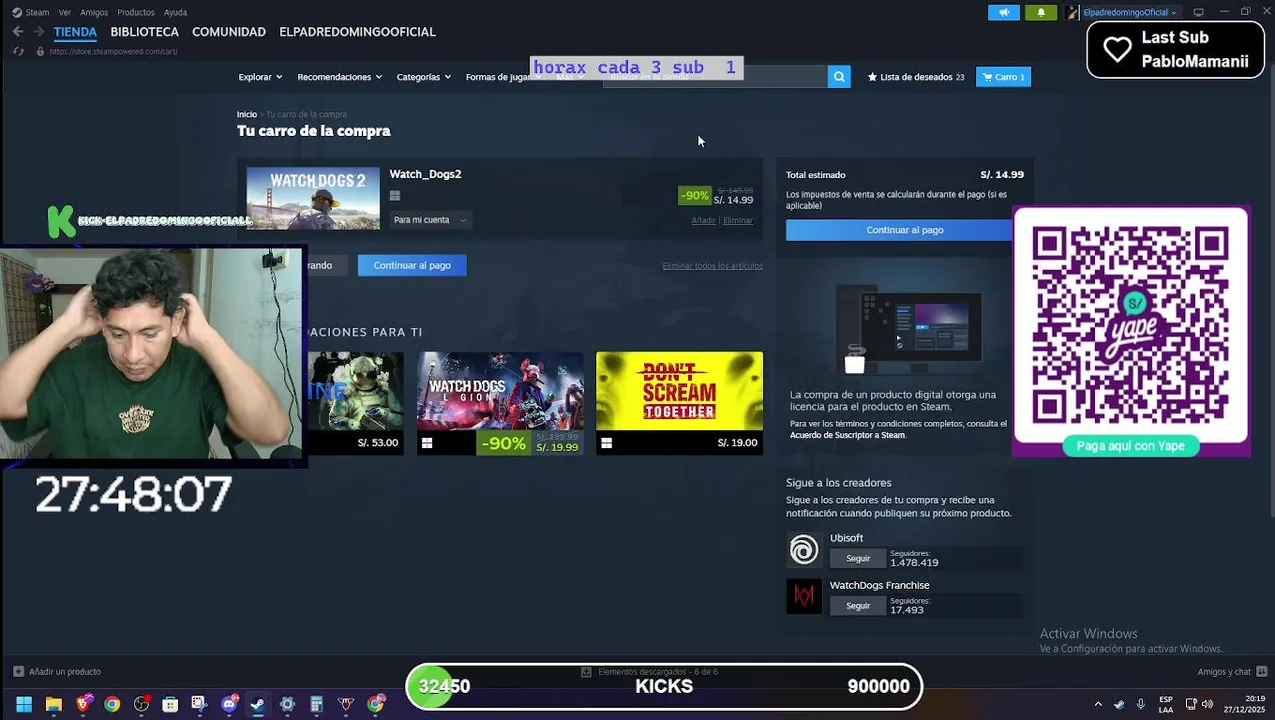
Task: Open Discord from the taskbar
Action: coord(229,704)
